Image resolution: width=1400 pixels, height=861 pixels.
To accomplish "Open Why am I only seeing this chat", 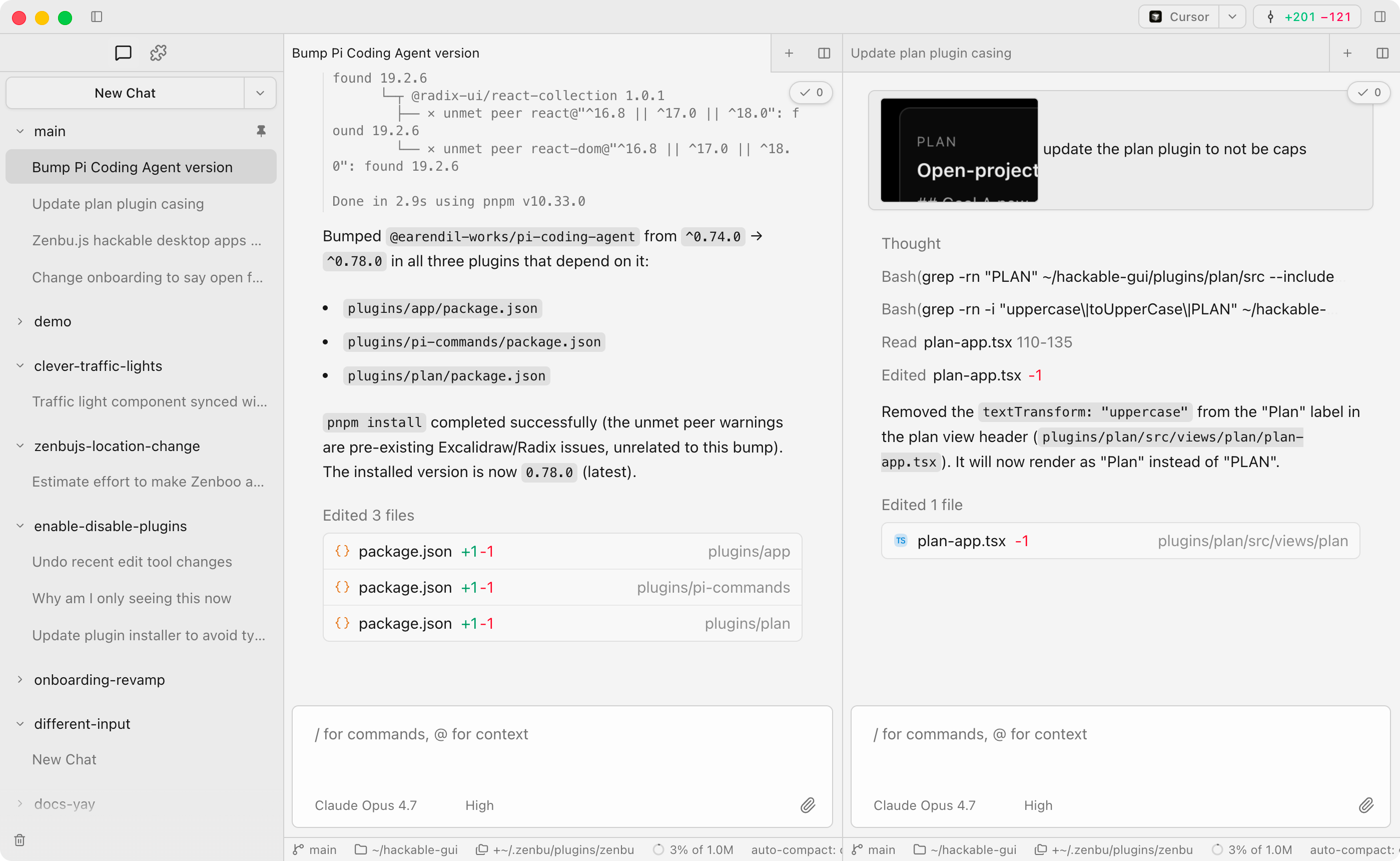I will (141, 599).
